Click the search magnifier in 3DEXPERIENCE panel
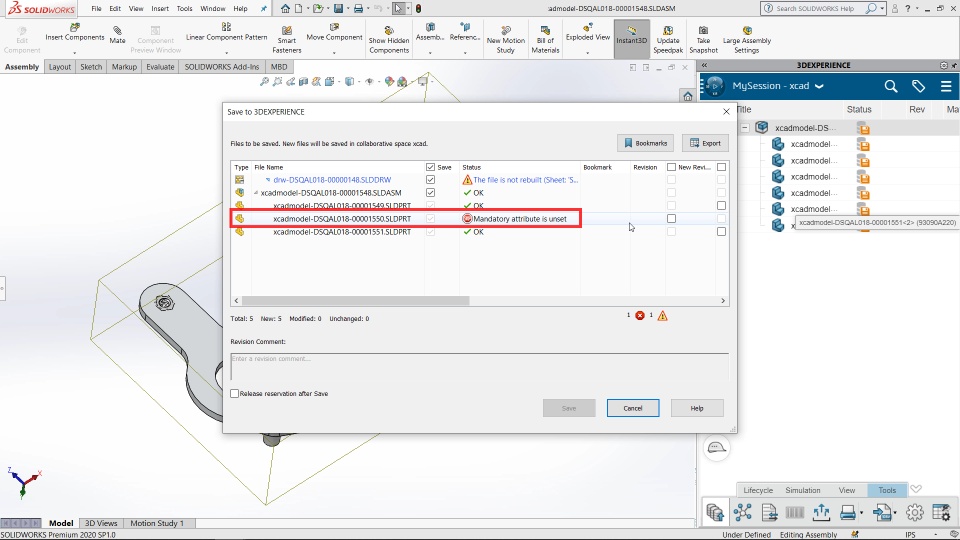The width and height of the screenshot is (960, 540). point(891,86)
